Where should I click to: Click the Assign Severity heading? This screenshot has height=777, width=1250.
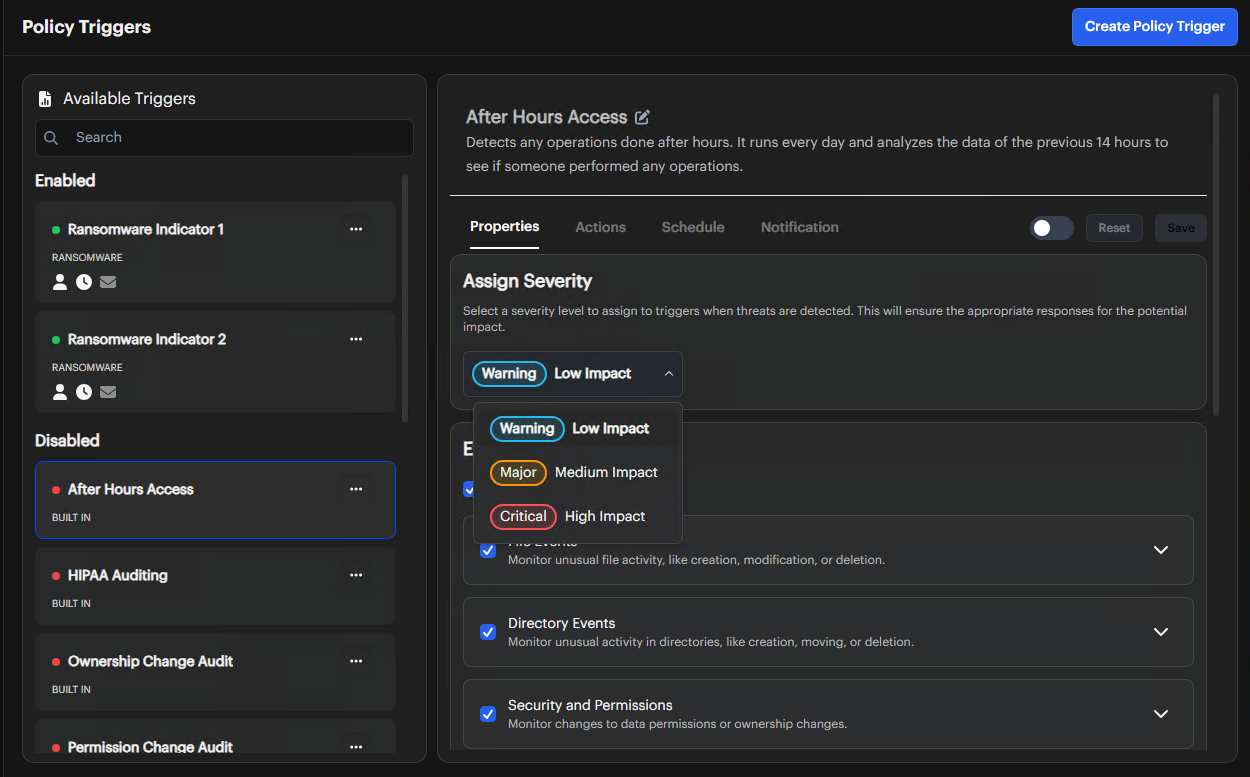527,281
